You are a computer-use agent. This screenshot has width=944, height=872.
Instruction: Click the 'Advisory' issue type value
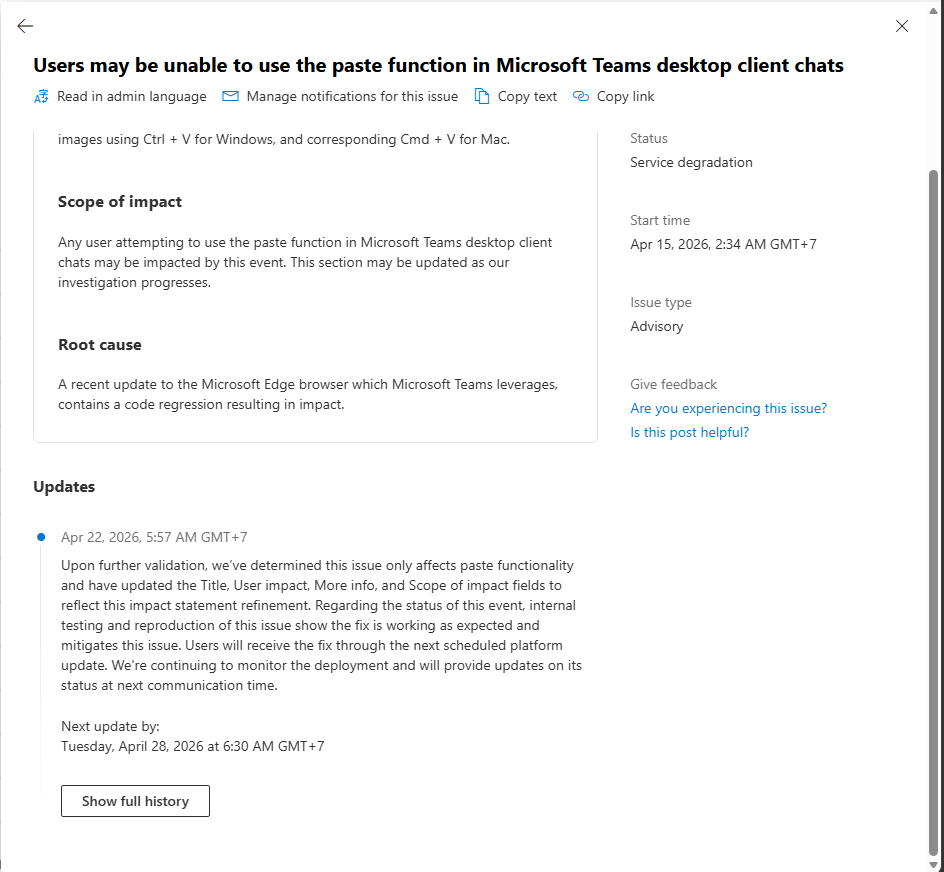(x=657, y=326)
